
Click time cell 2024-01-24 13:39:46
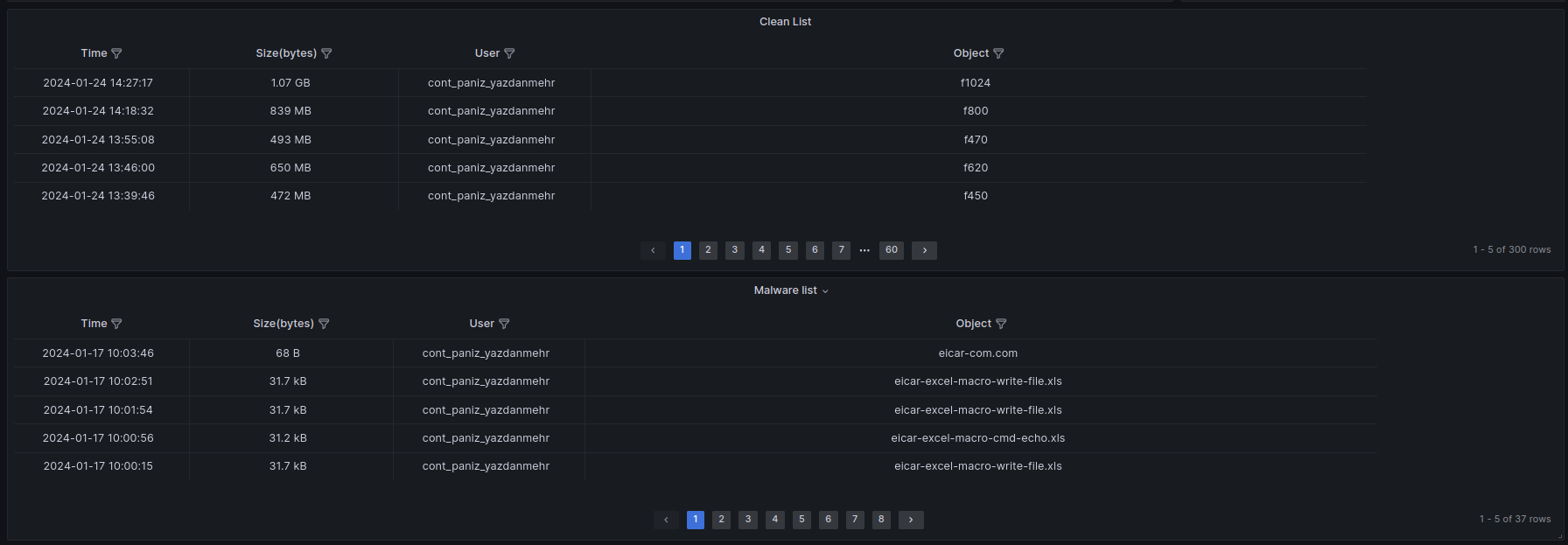[x=98, y=196]
